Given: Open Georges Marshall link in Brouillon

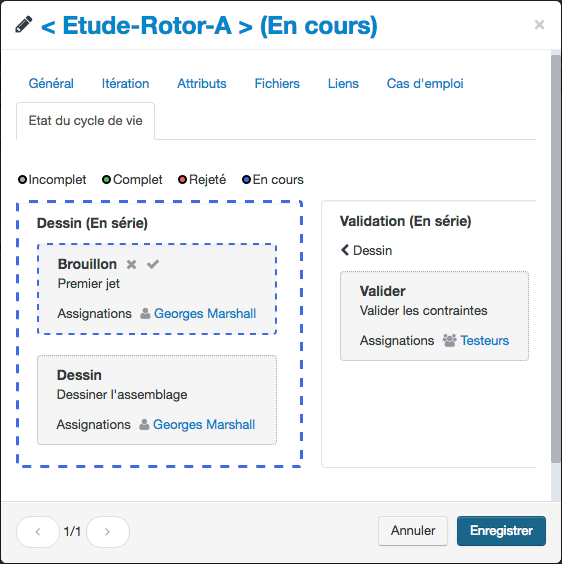Looking at the screenshot, I should (x=205, y=314).
